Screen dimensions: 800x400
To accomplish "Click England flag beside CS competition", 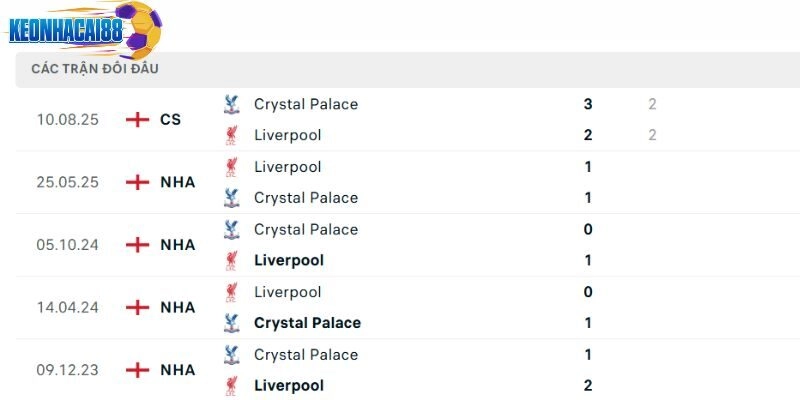I will 137,120.
